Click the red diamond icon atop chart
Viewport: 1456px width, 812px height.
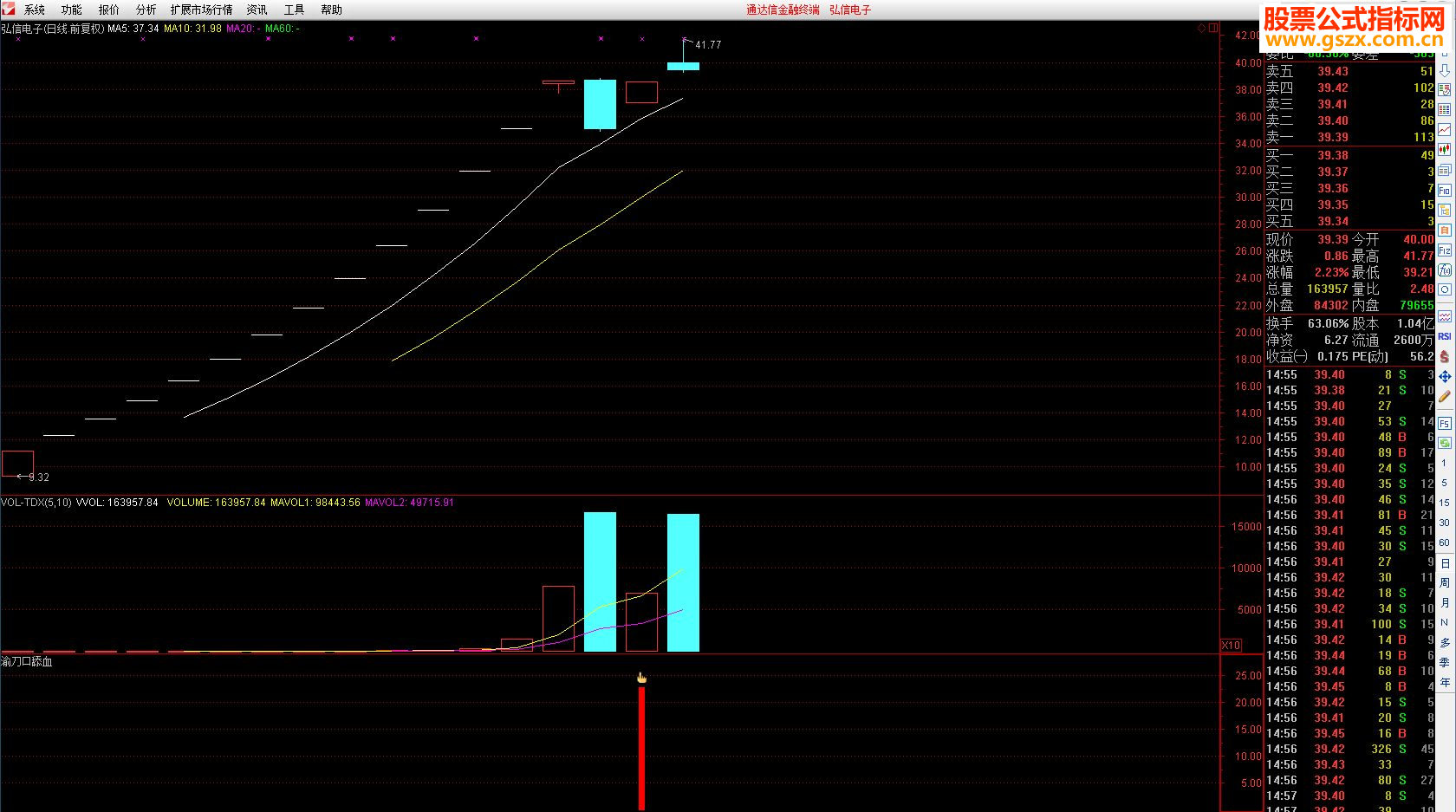pyautogui.click(x=1202, y=28)
